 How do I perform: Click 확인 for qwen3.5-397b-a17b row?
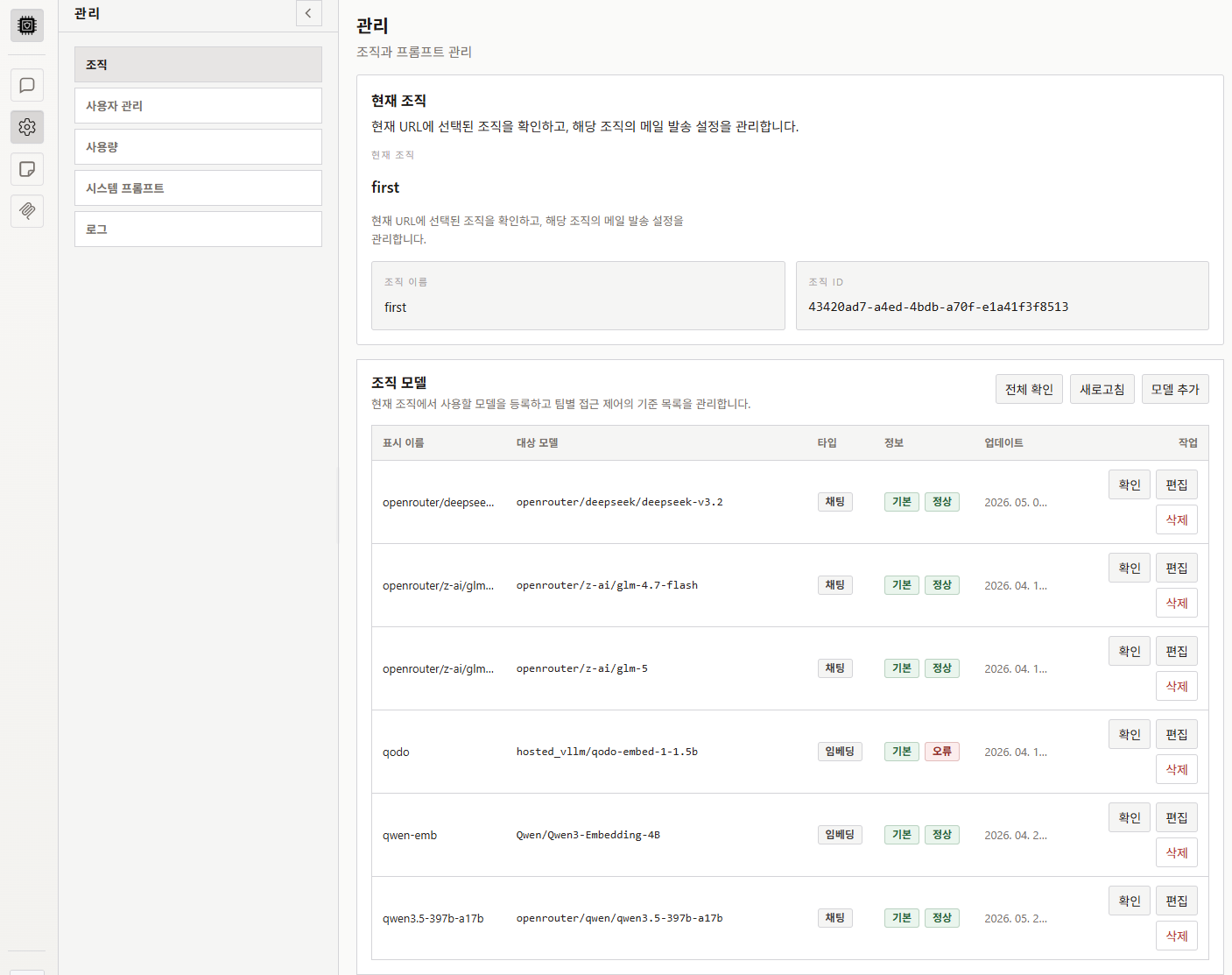(1130, 901)
